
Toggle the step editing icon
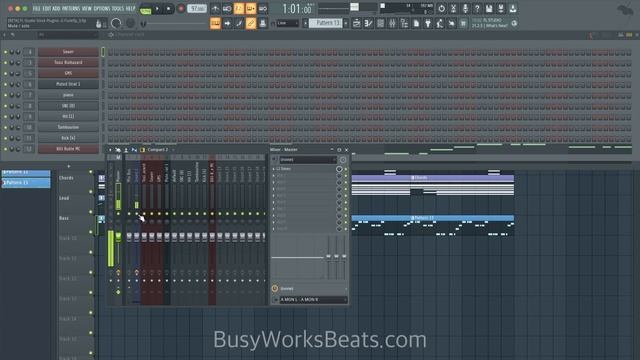(x=239, y=23)
